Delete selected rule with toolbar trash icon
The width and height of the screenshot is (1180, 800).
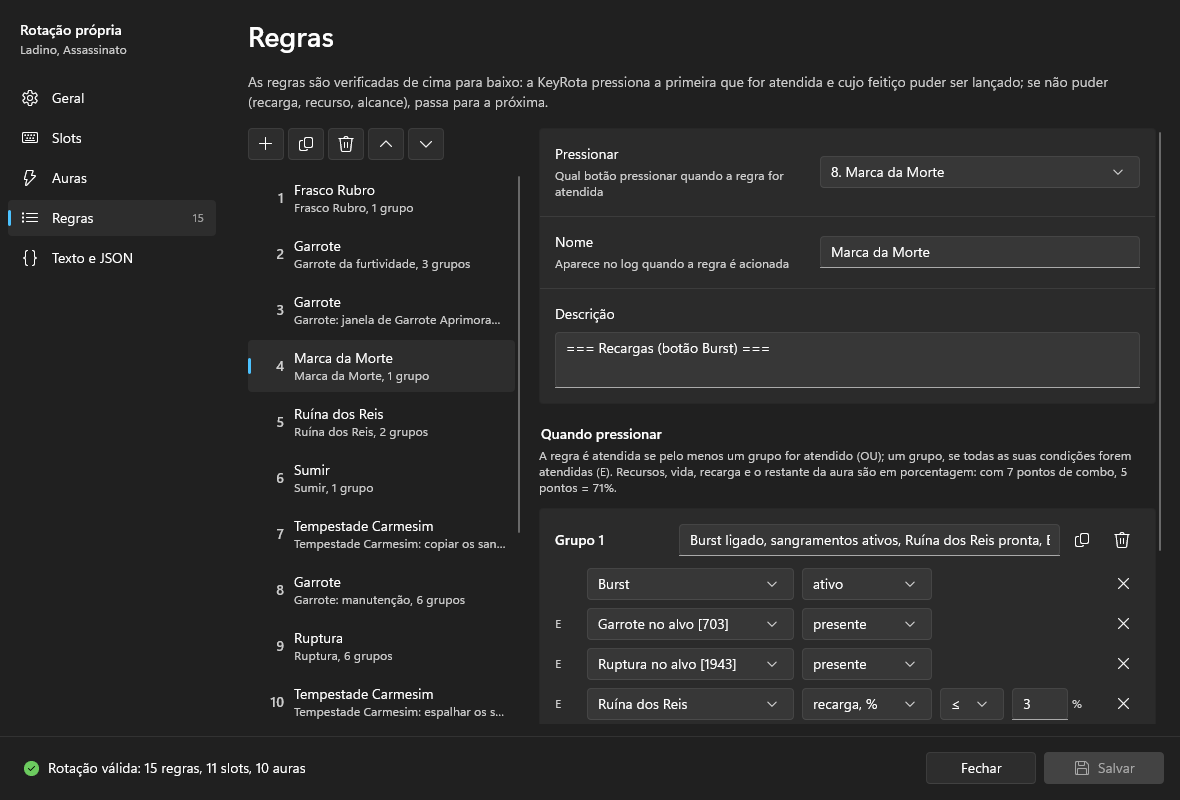pos(345,144)
